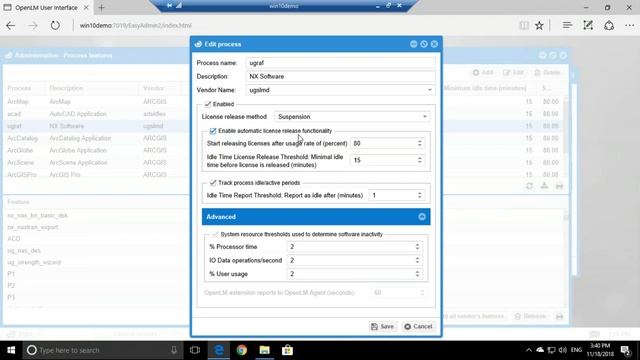The height and width of the screenshot is (360, 640).
Task: Cancel the Edit process dialog
Action: (418, 327)
